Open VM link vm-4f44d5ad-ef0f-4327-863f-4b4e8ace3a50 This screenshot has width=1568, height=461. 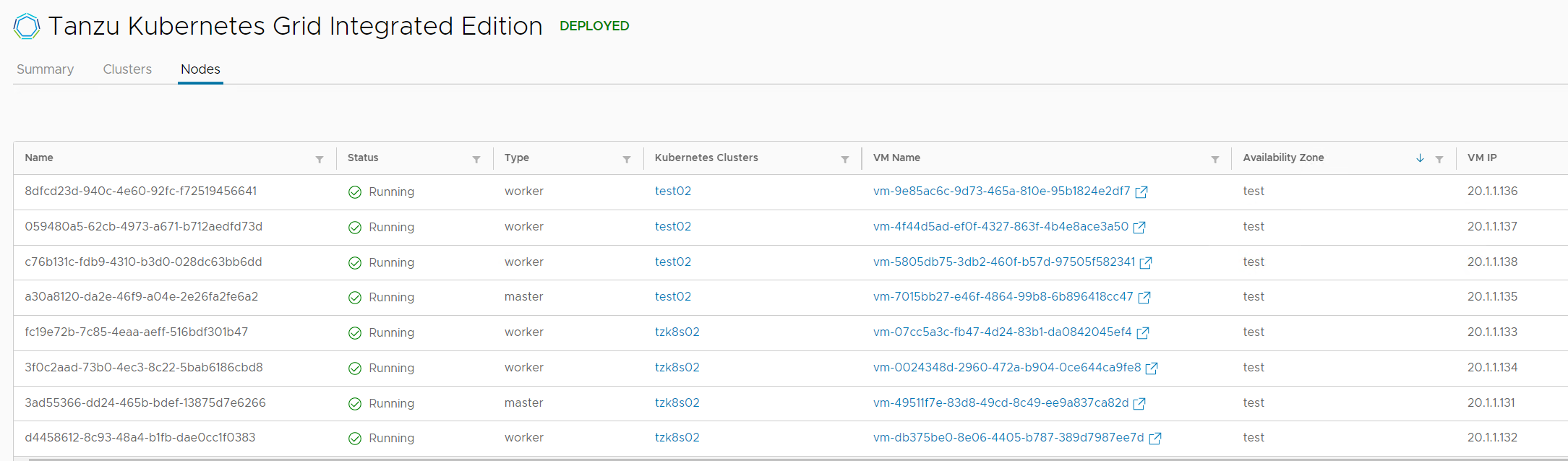tap(1001, 226)
